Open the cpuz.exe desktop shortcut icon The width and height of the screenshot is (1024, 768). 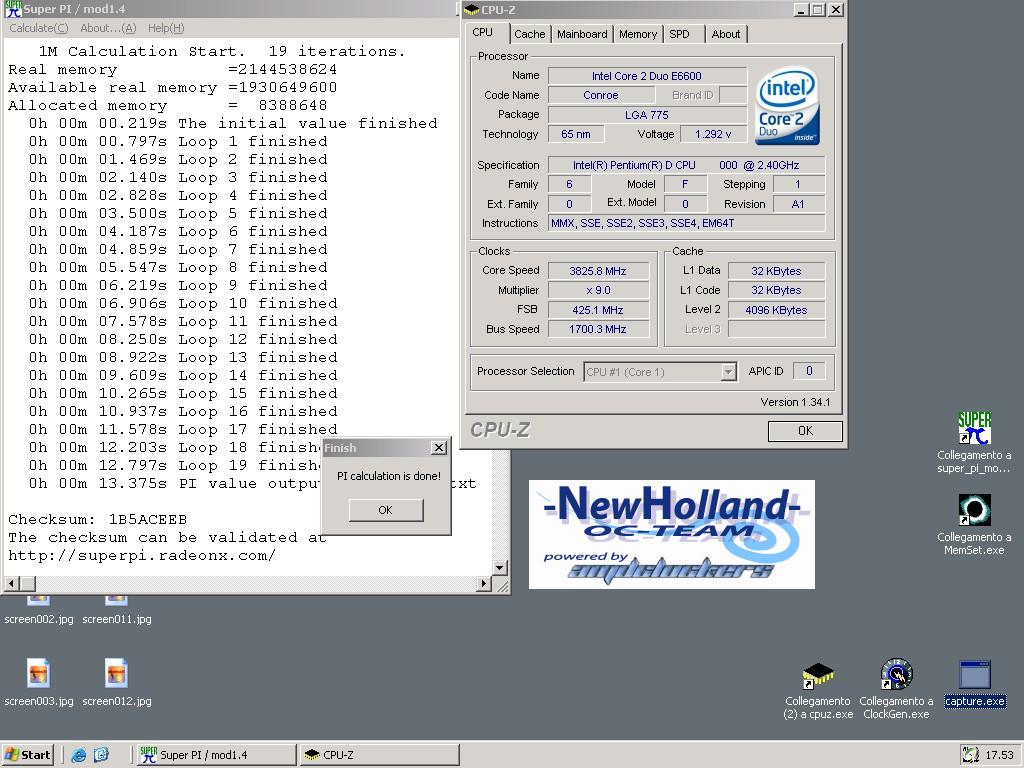click(818, 675)
